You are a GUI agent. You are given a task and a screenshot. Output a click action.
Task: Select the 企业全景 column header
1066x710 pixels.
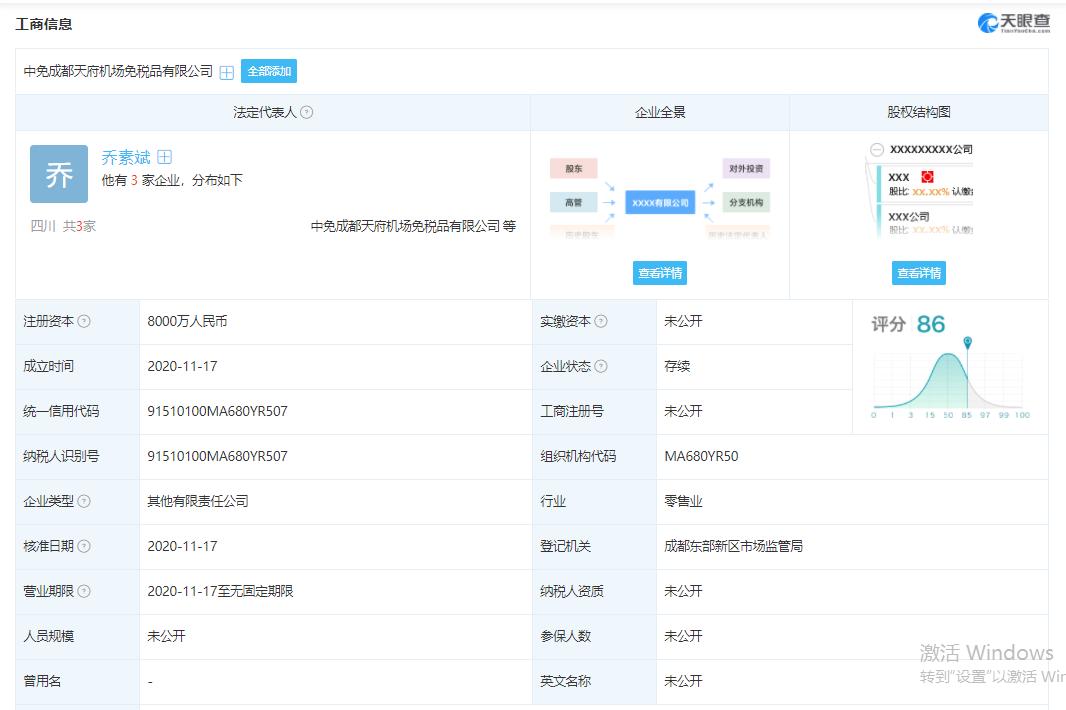point(660,113)
